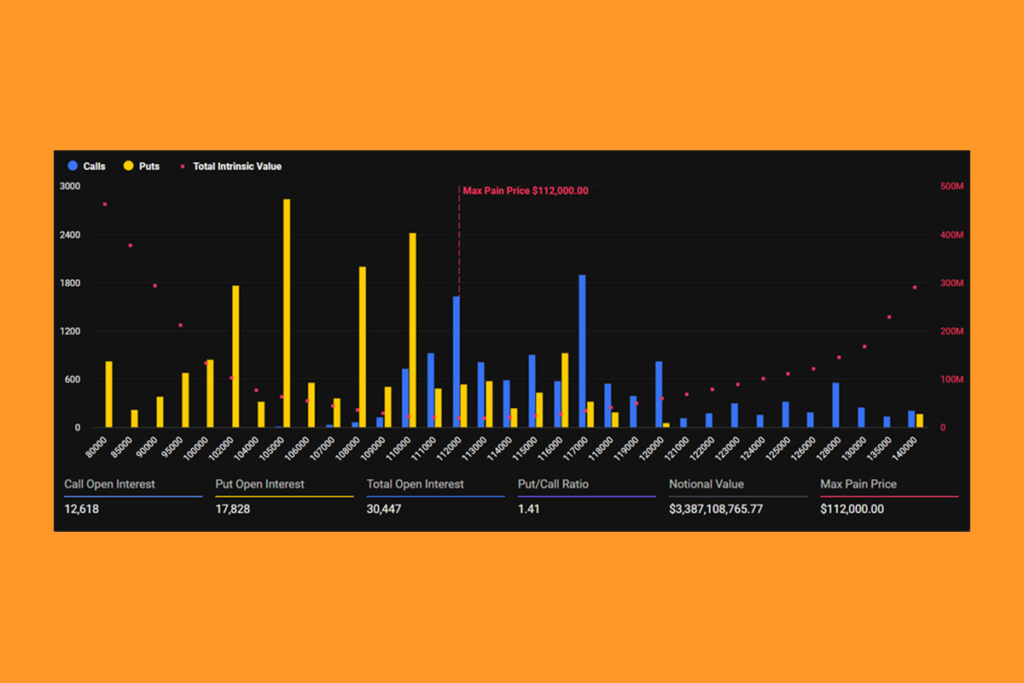The width and height of the screenshot is (1024, 683).
Task: Click the Max Pain Price stat at bottom
Action: pos(858,484)
